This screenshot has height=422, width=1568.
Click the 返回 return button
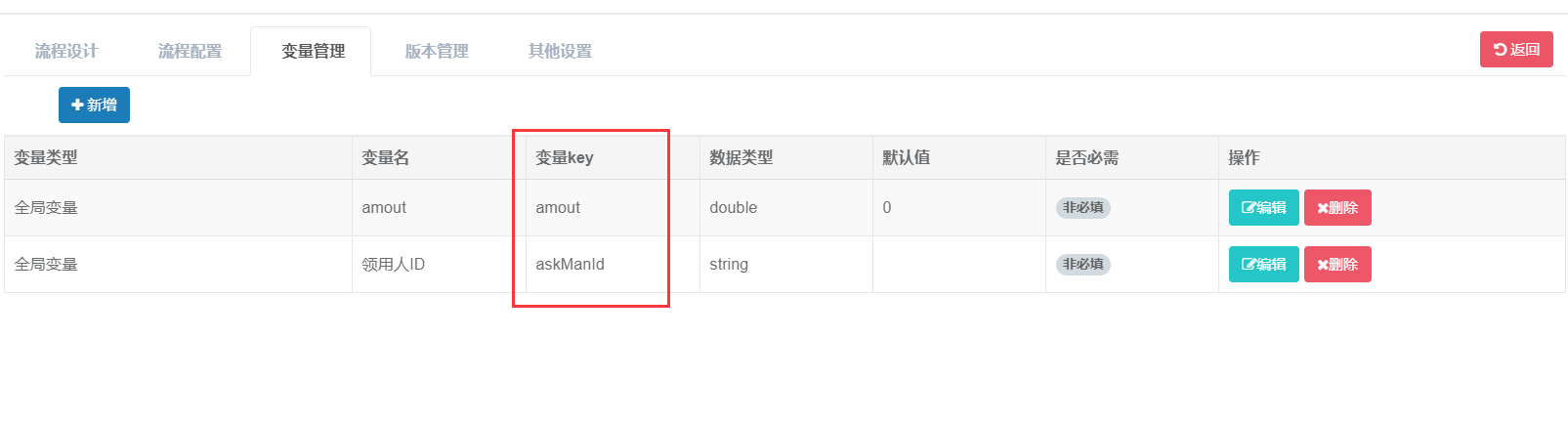point(1516,50)
